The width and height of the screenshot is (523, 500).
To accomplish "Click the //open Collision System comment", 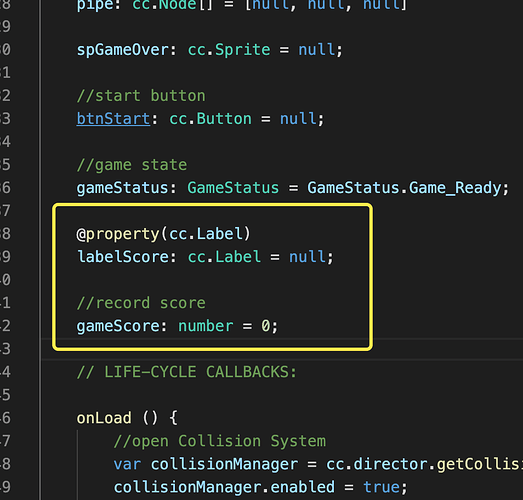I will [219, 441].
